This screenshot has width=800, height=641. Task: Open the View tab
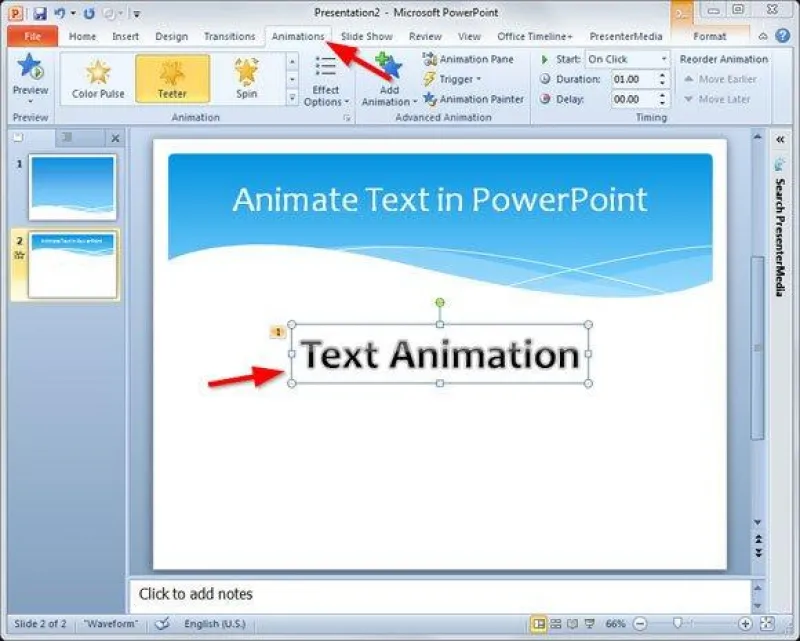(469, 36)
